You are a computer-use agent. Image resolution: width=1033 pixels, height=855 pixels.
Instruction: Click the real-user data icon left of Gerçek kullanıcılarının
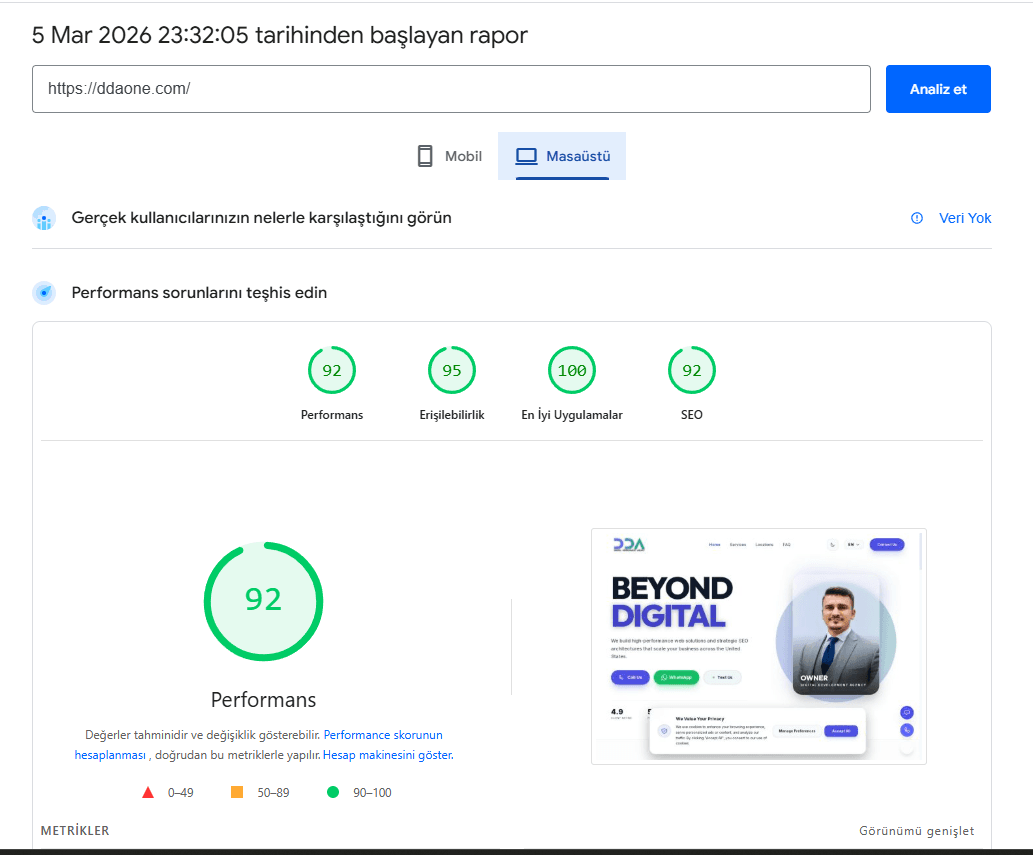(43, 218)
